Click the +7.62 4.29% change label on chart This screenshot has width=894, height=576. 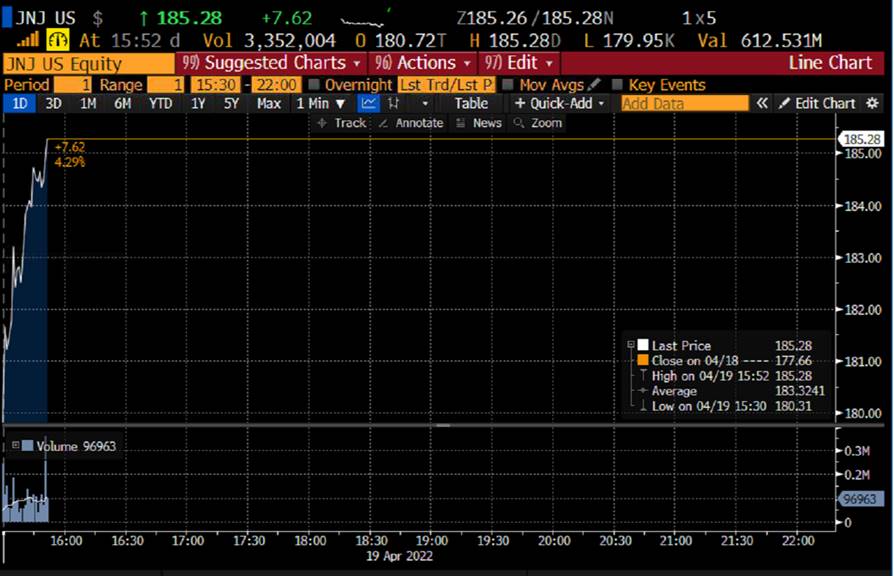(70, 155)
